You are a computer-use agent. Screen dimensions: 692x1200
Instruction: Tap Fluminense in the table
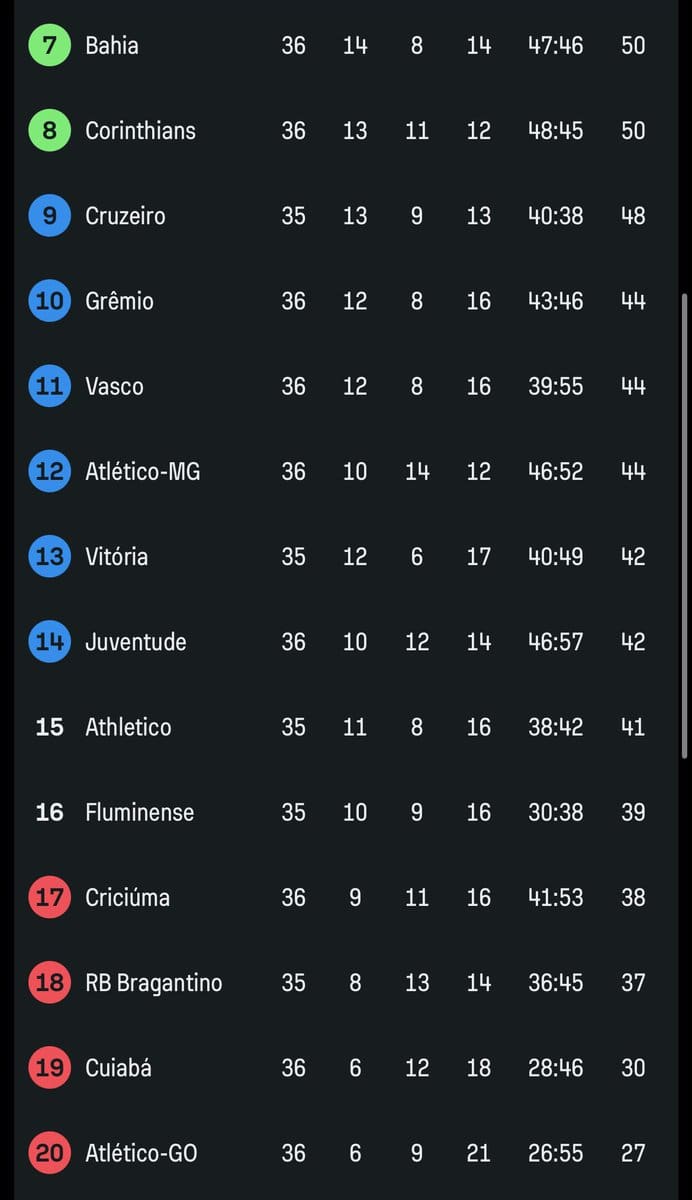pyautogui.click(x=139, y=812)
